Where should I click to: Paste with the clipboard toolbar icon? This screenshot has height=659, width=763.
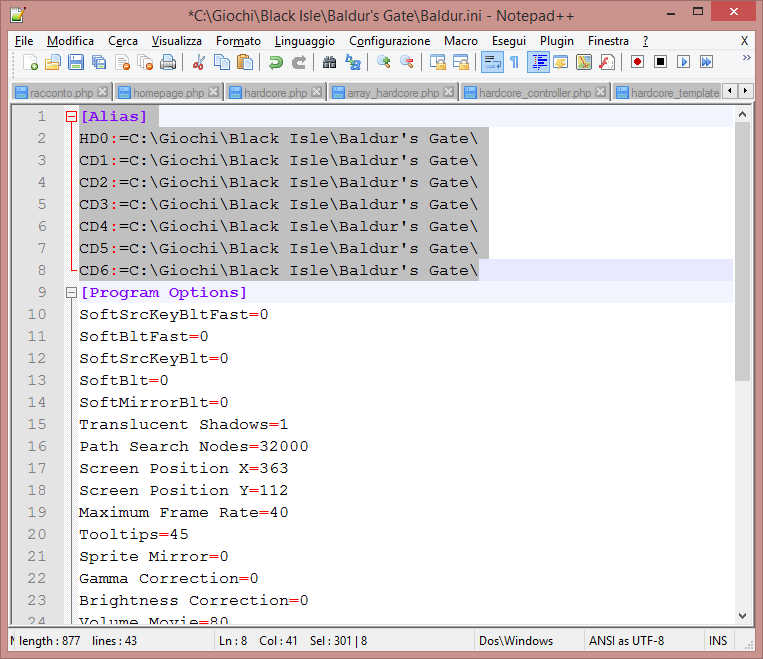[x=245, y=62]
